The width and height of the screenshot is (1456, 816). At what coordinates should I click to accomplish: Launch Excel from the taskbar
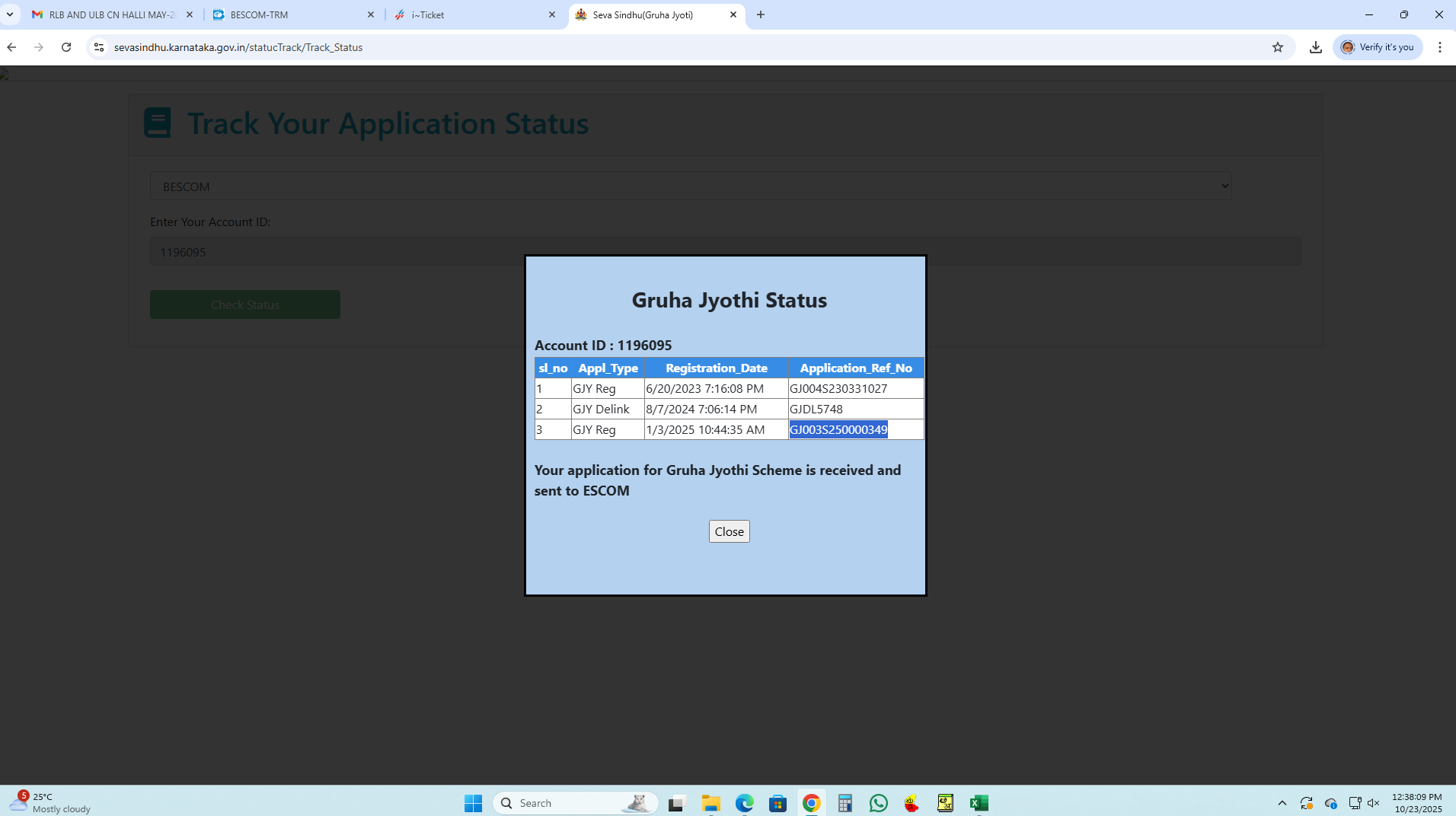pos(979,803)
